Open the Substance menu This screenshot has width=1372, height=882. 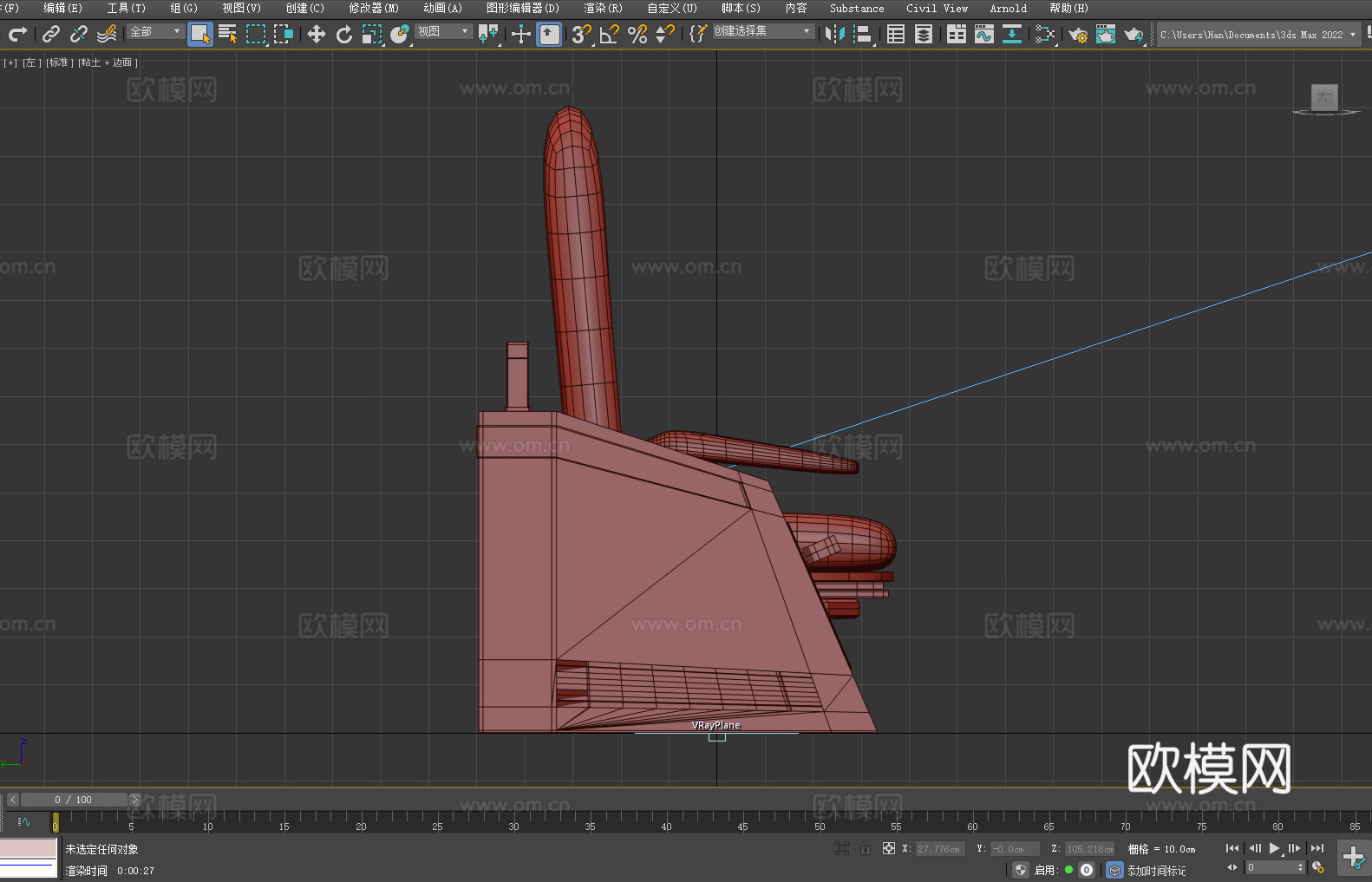coord(857,8)
